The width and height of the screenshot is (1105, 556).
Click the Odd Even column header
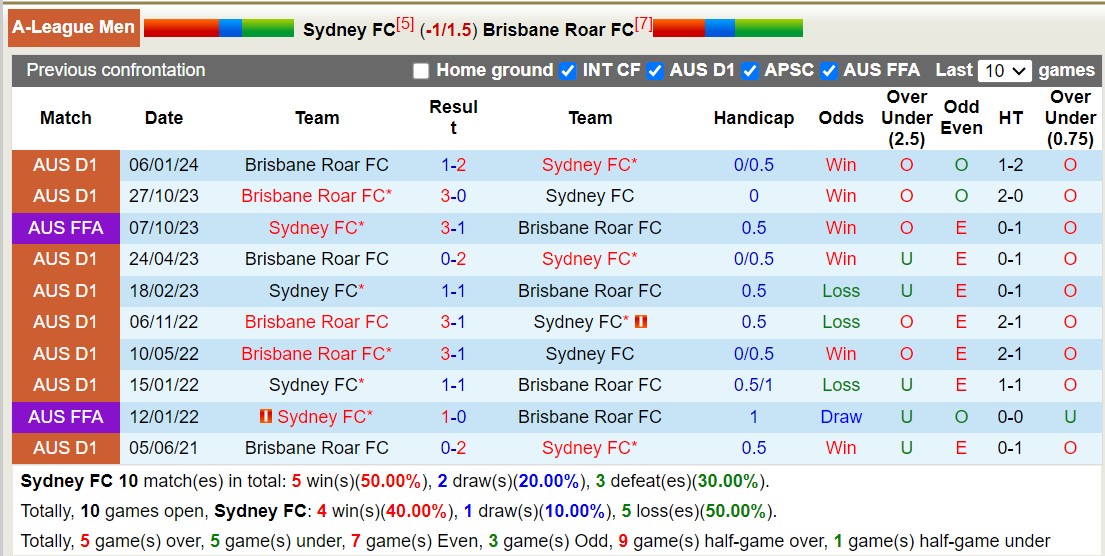(x=961, y=118)
